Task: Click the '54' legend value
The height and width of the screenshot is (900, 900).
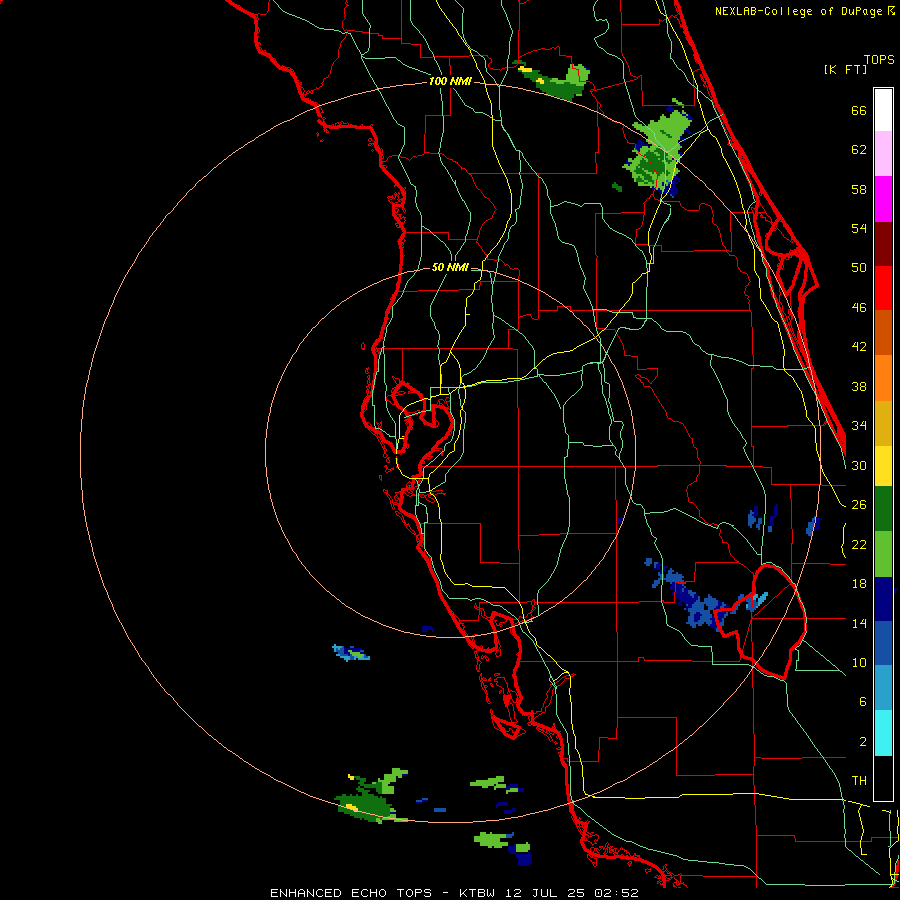Action: point(859,228)
